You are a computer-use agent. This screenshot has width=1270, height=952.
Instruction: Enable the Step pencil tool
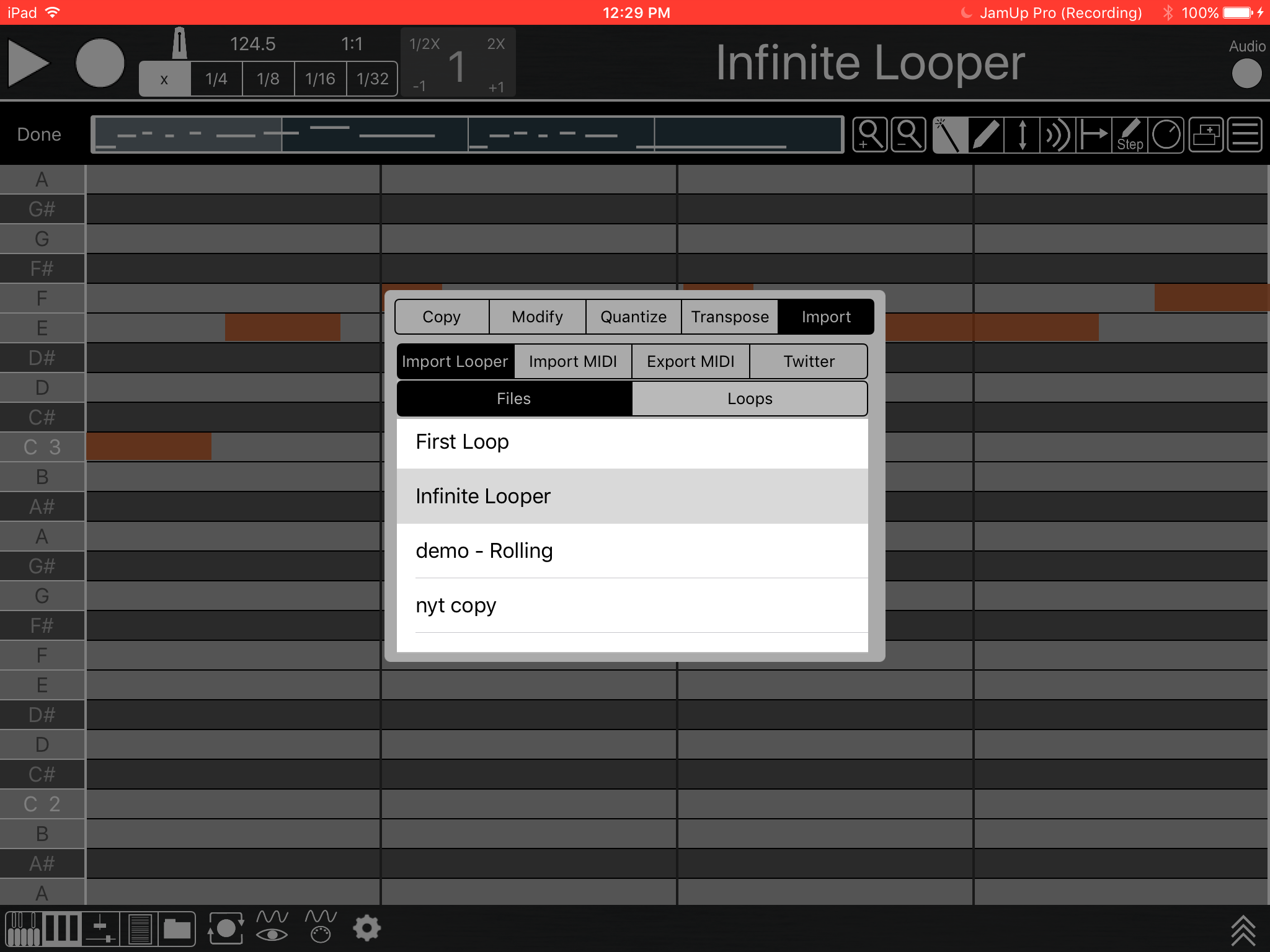[1130, 134]
